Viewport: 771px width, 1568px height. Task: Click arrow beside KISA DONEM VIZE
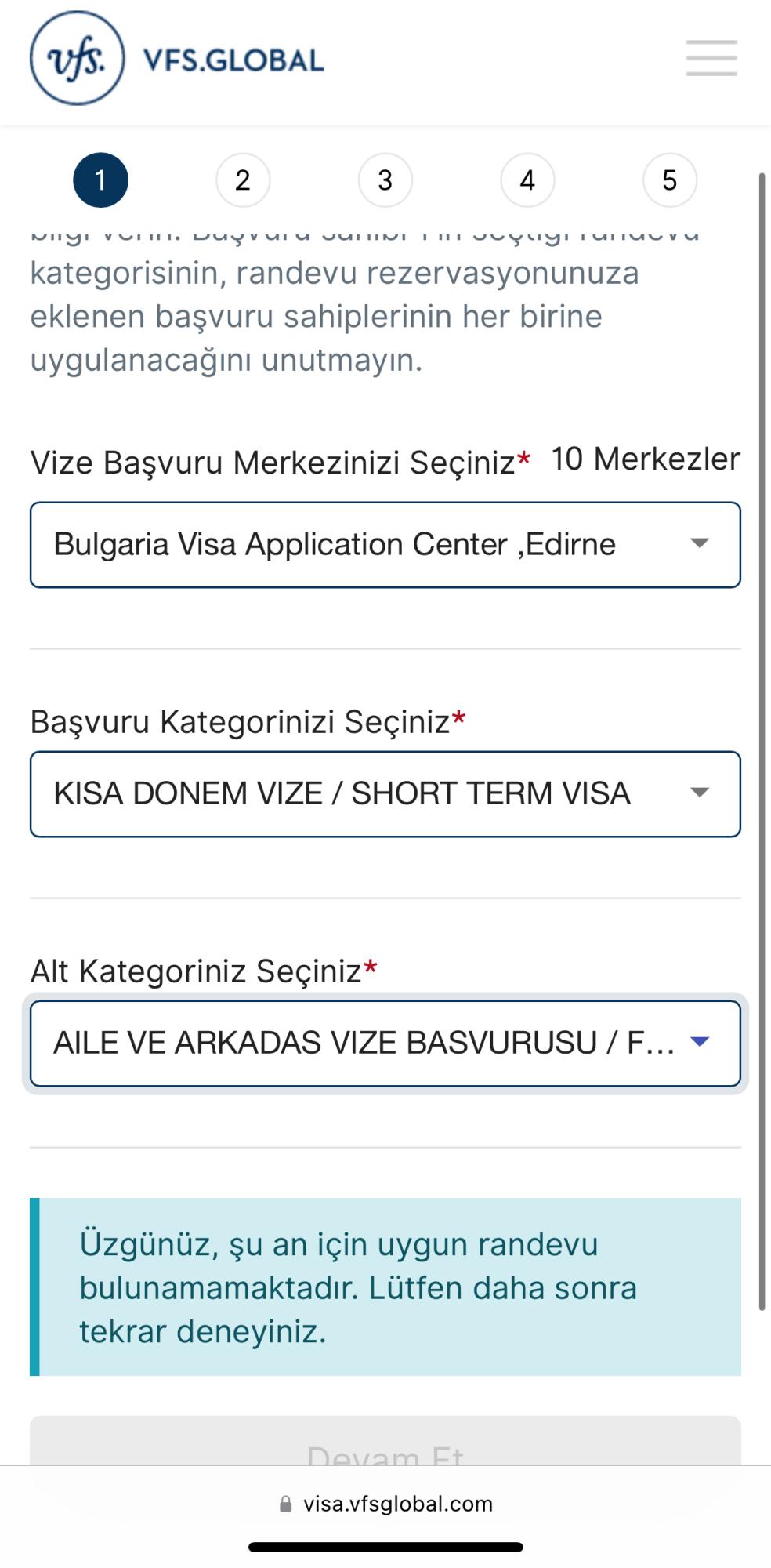point(699,793)
